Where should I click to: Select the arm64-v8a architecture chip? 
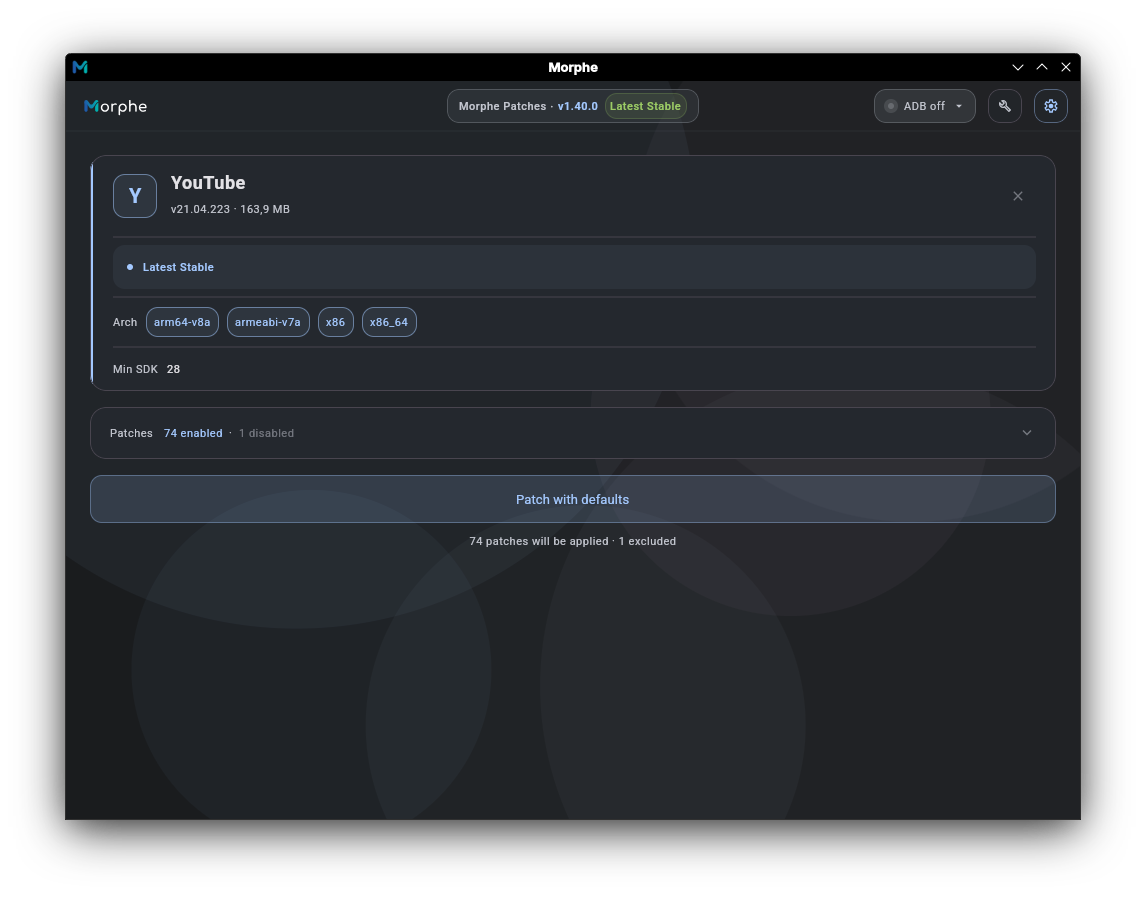click(x=182, y=322)
